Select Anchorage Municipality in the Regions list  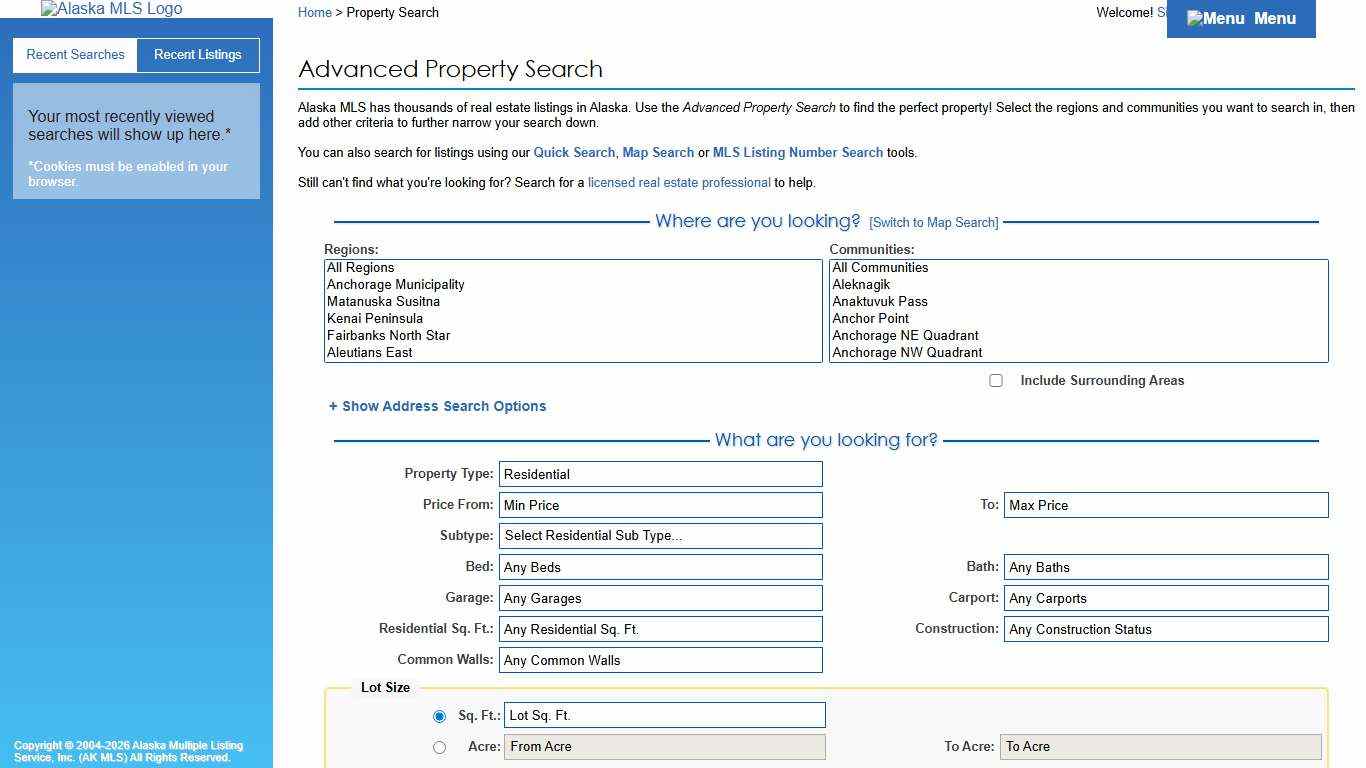(x=395, y=284)
